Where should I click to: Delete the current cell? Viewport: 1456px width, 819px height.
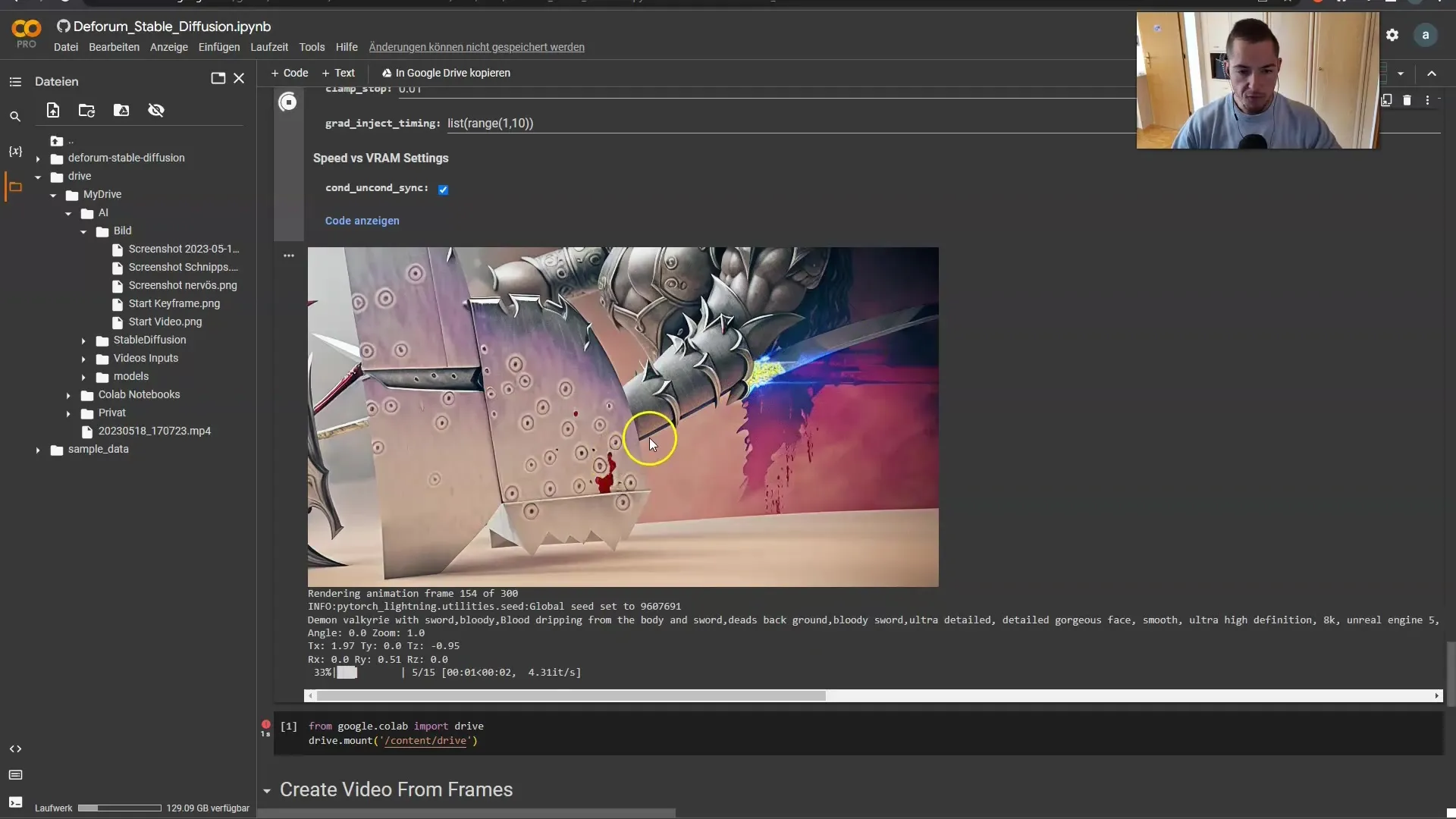(x=1407, y=100)
